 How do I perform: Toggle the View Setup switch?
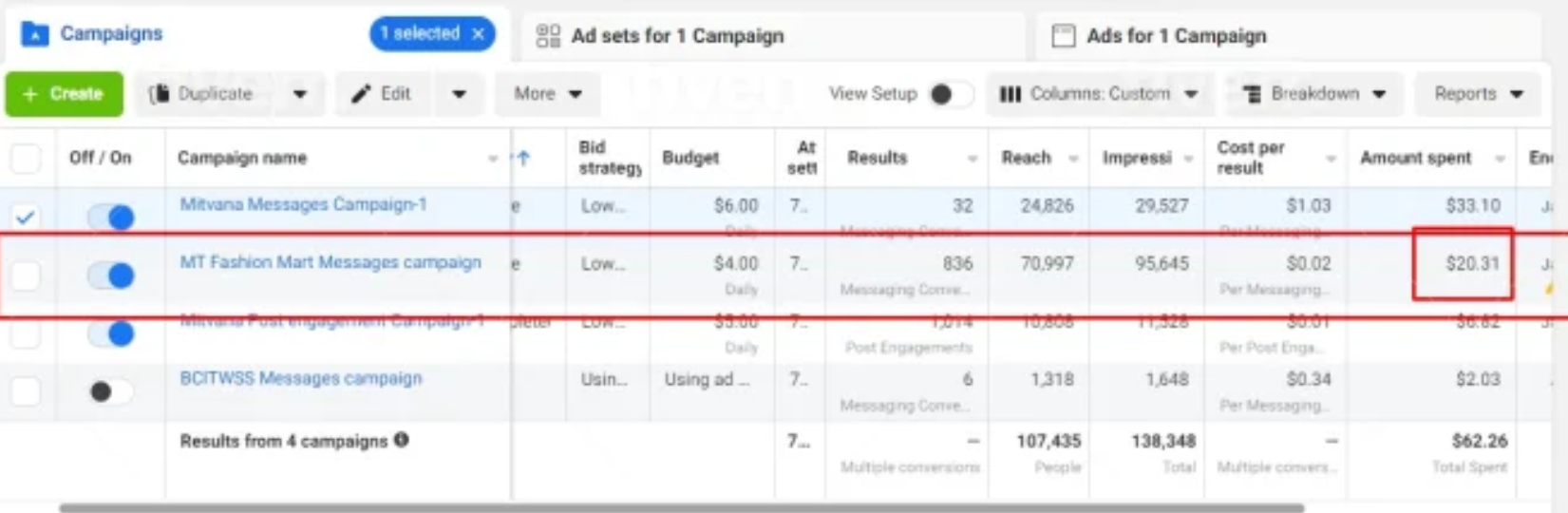pyautogui.click(x=951, y=94)
